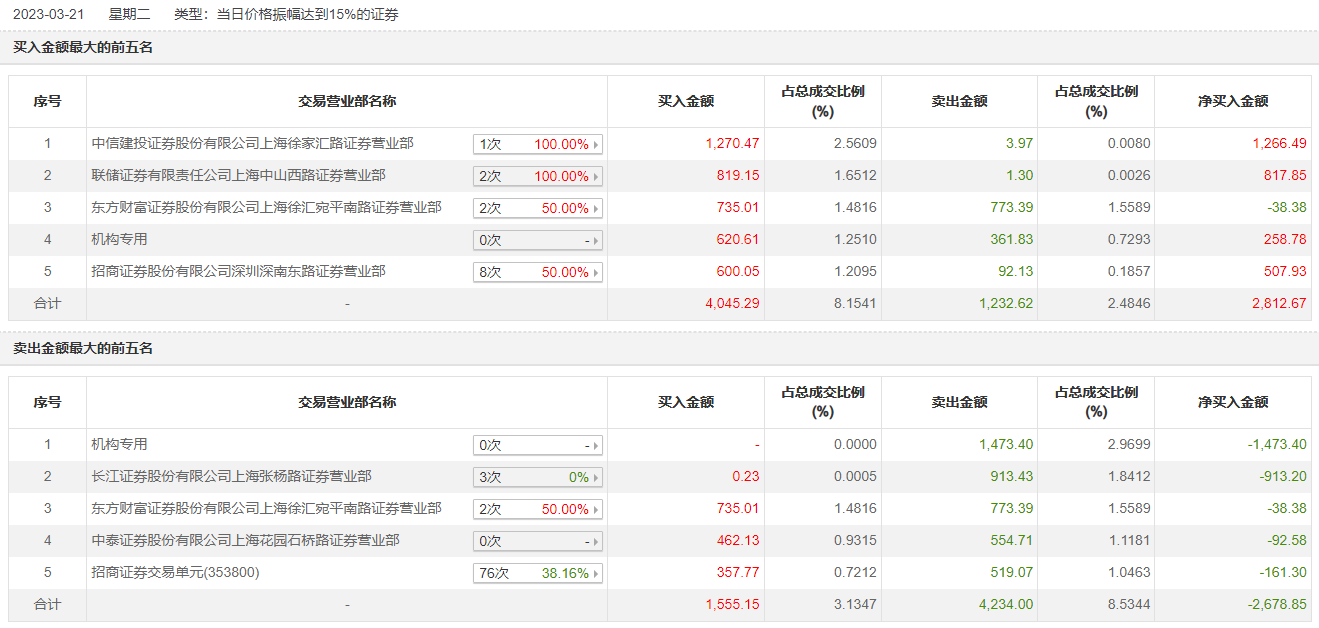Open 0次 box for 机构专用 in buy table
Image resolution: width=1319 pixels, height=628 pixels.
538,240
